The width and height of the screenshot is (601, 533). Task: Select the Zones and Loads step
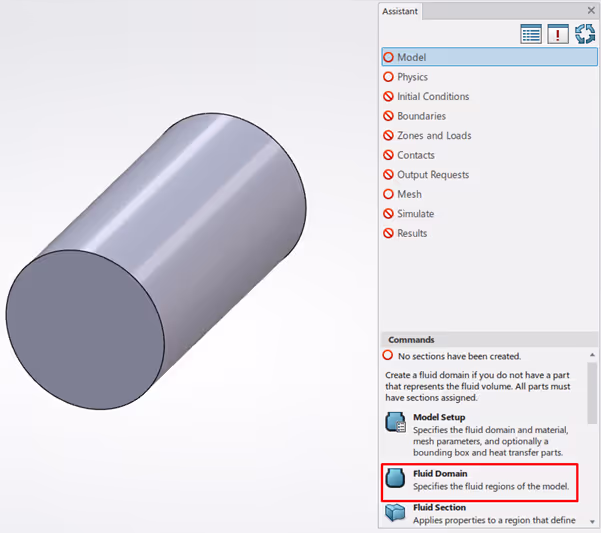point(489,135)
